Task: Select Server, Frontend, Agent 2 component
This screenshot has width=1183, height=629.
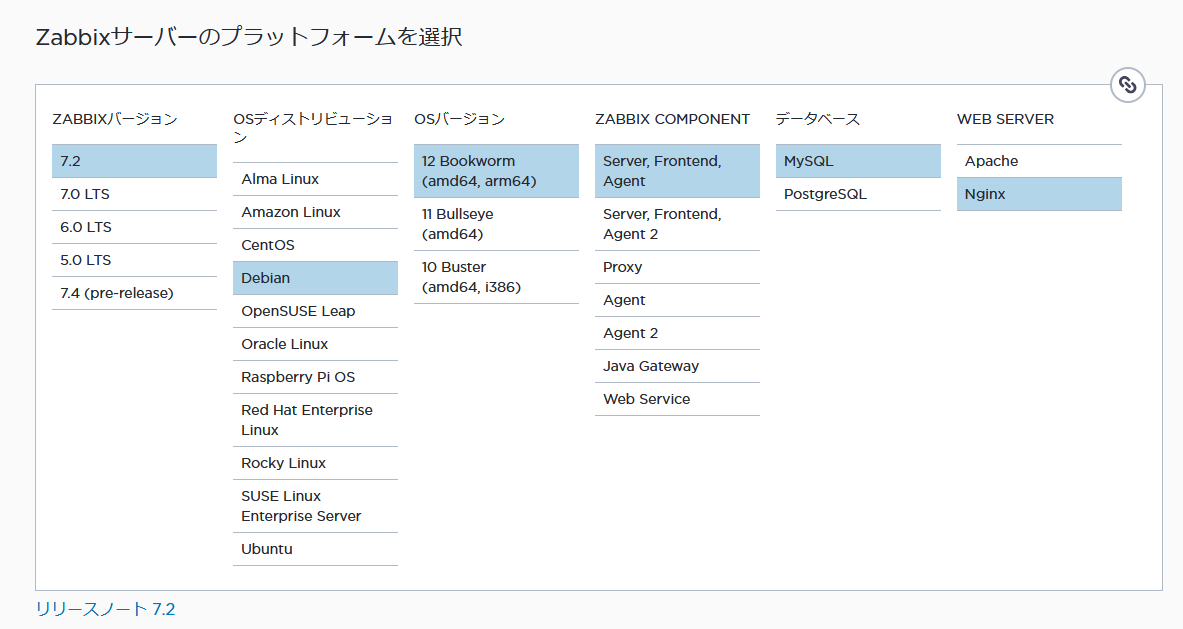Action: pyautogui.click(x=677, y=224)
